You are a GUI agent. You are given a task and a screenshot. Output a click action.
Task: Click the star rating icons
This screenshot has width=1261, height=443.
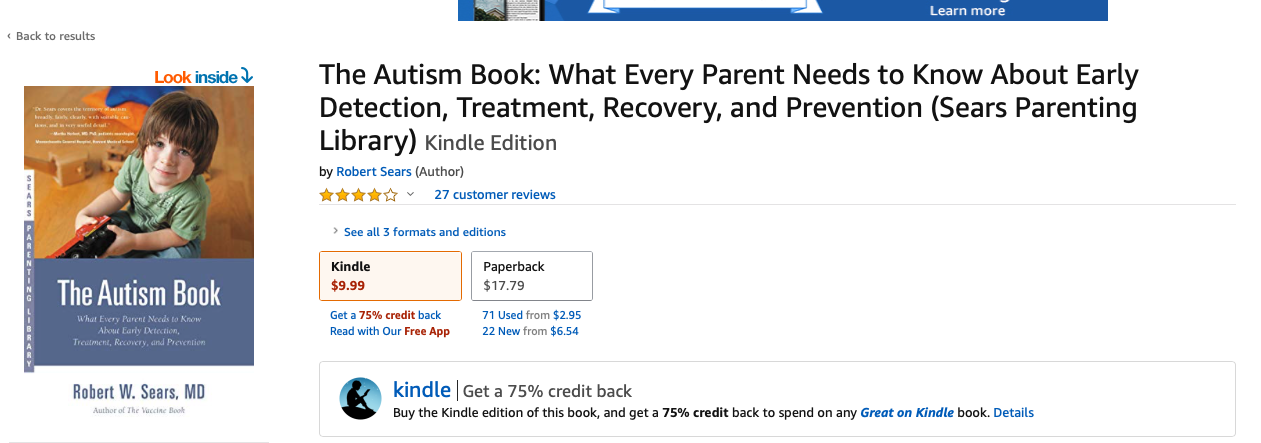(x=358, y=195)
